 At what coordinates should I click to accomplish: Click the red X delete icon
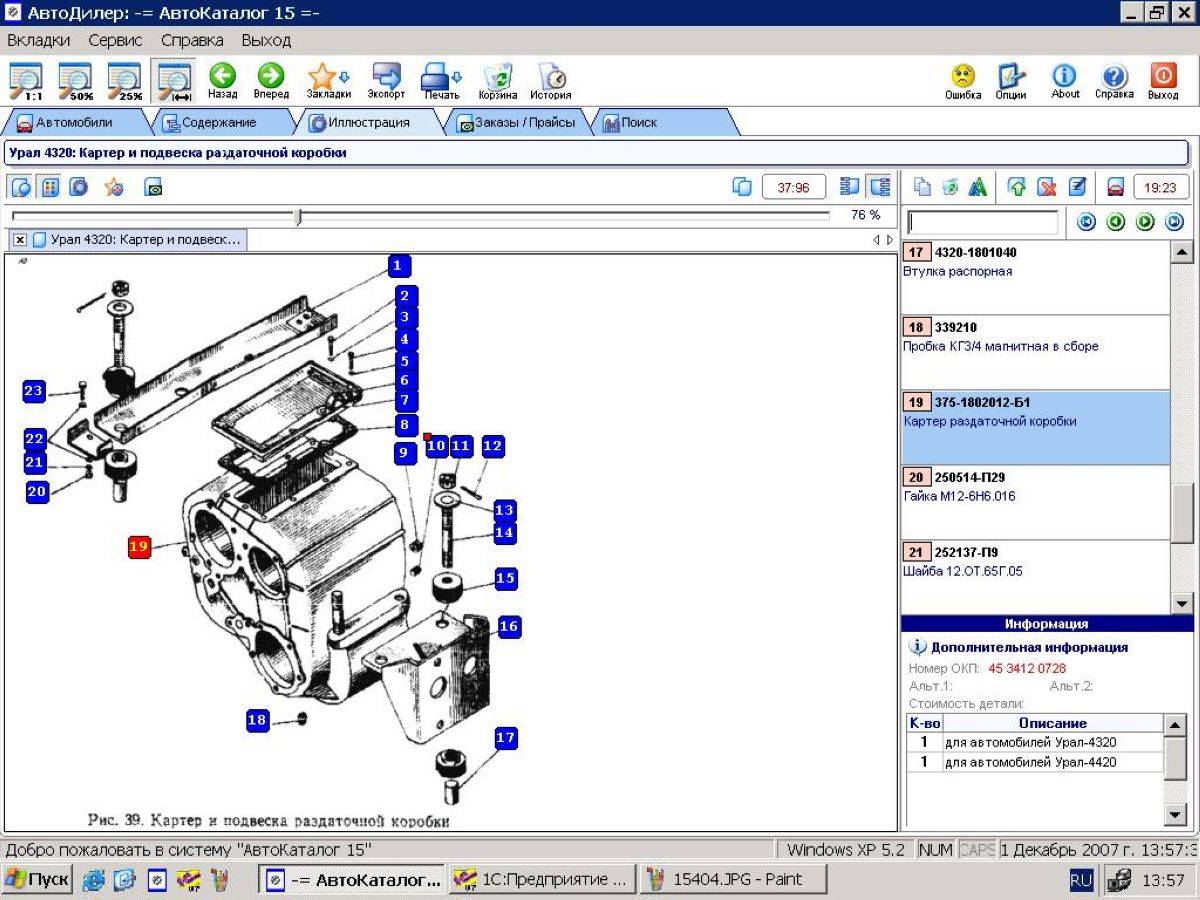1046,187
